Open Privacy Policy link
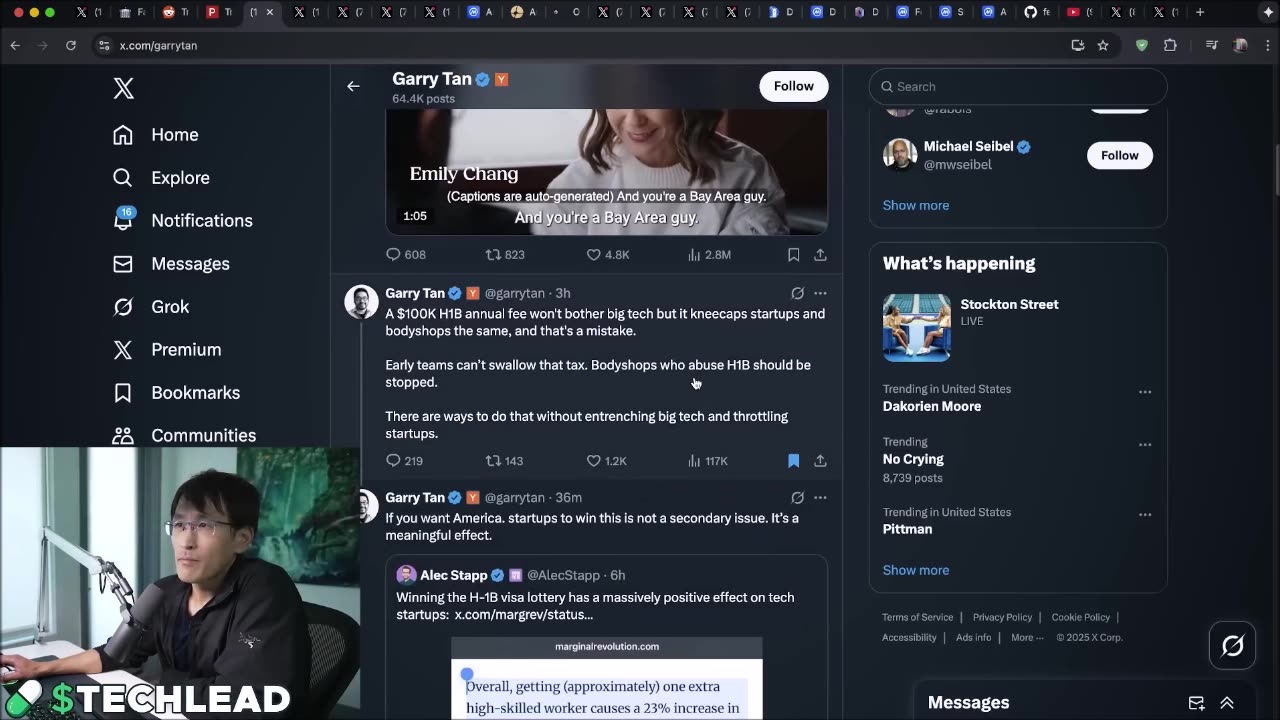Screen dimensions: 1280x720 [1002, 617]
